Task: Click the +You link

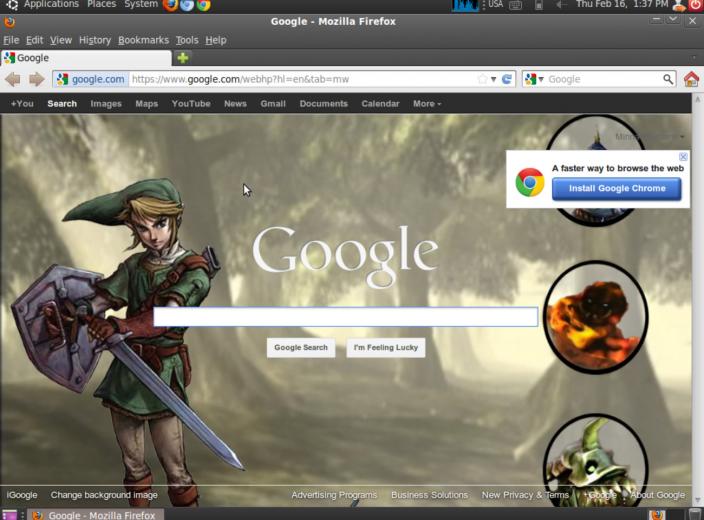Action: tap(22, 104)
